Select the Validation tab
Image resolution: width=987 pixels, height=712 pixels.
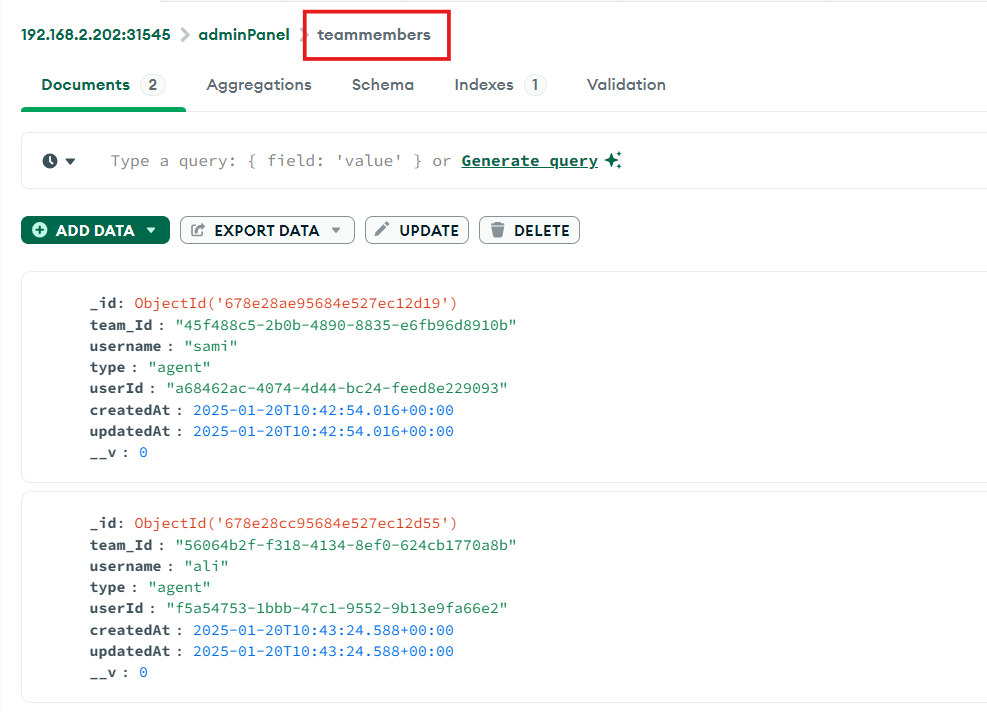point(626,85)
